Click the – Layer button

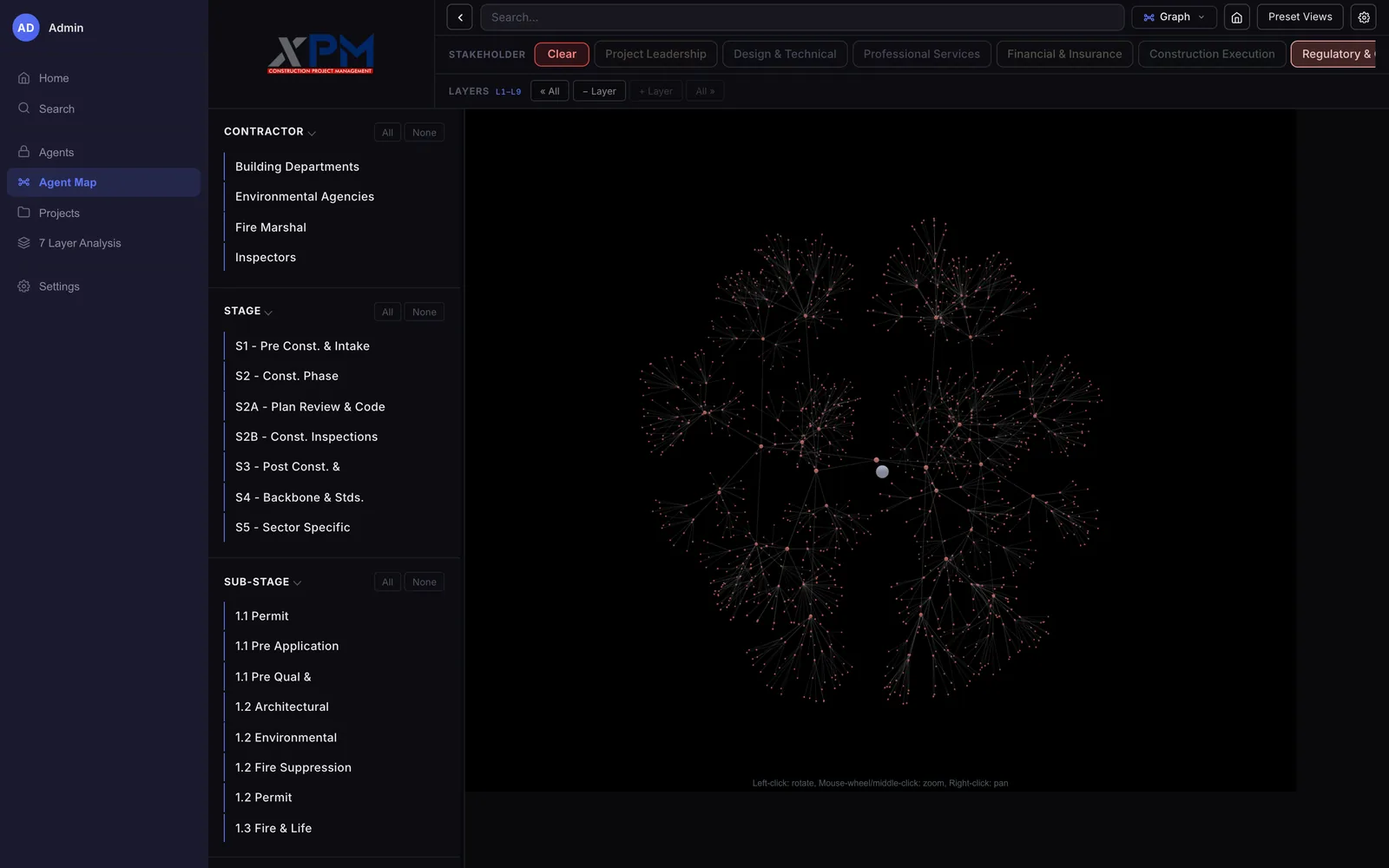click(599, 91)
